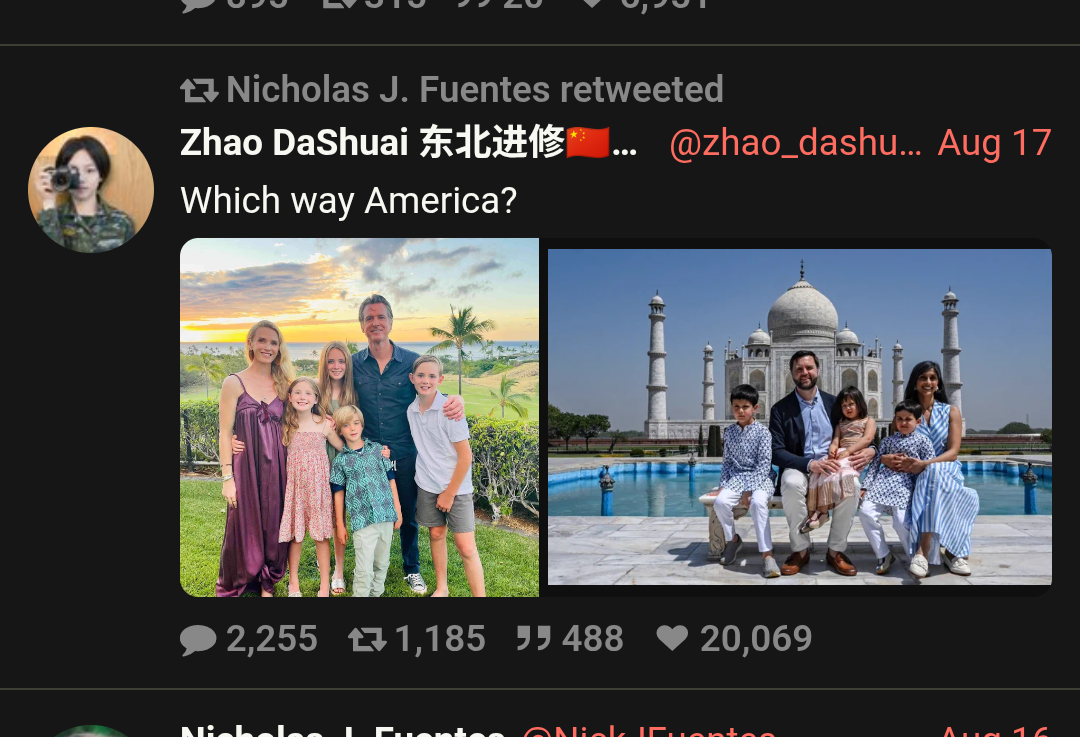Viewport: 1080px width, 737px height.
Task: Click Nicholas J. Fuentes name on bottom tweet
Action: 342,730
